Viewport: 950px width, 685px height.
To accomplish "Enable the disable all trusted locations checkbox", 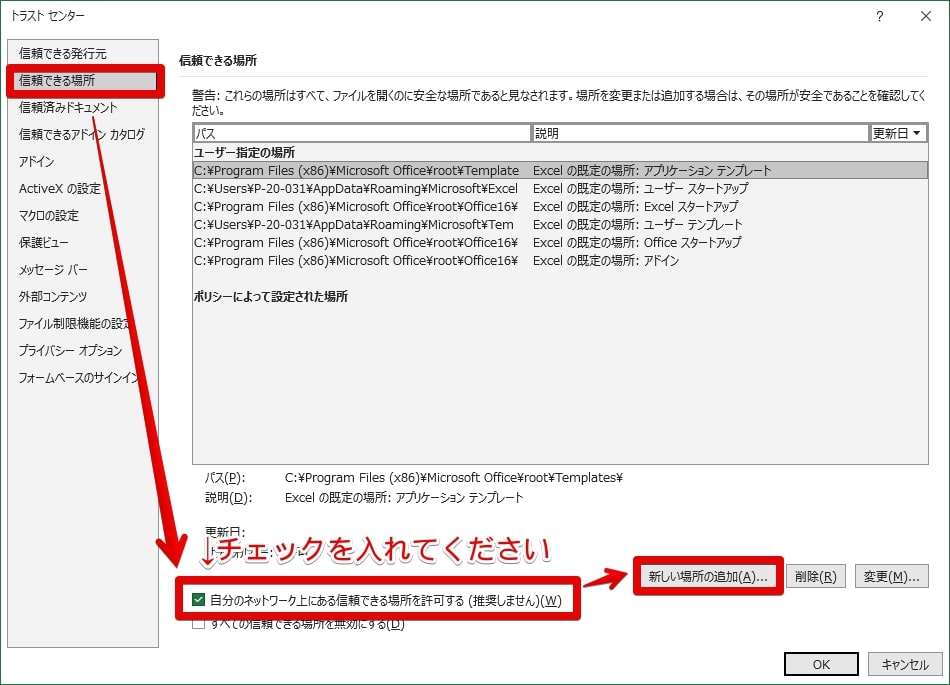I will tap(199, 625).
